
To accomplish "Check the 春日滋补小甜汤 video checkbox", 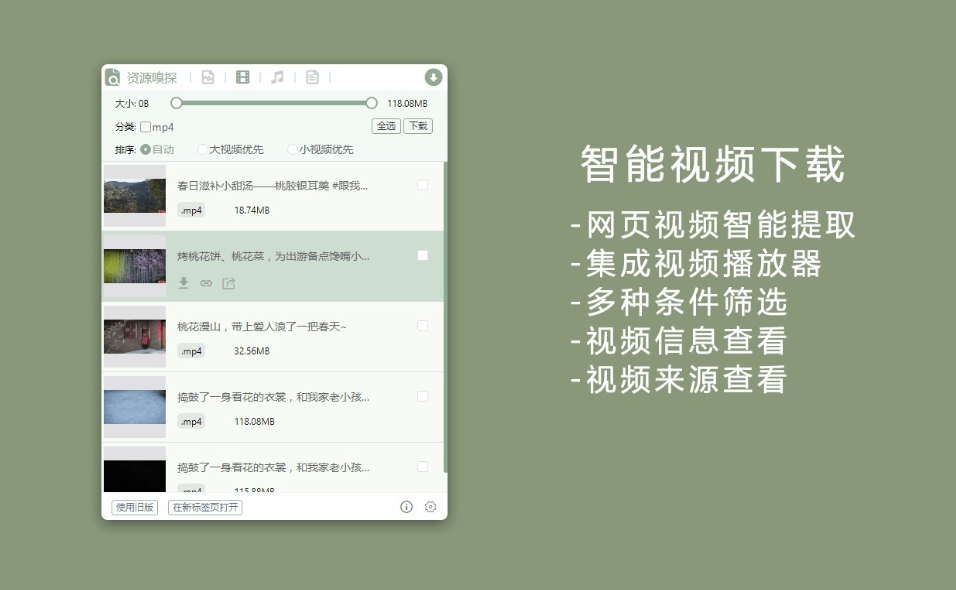I will (x=422, y=184).
